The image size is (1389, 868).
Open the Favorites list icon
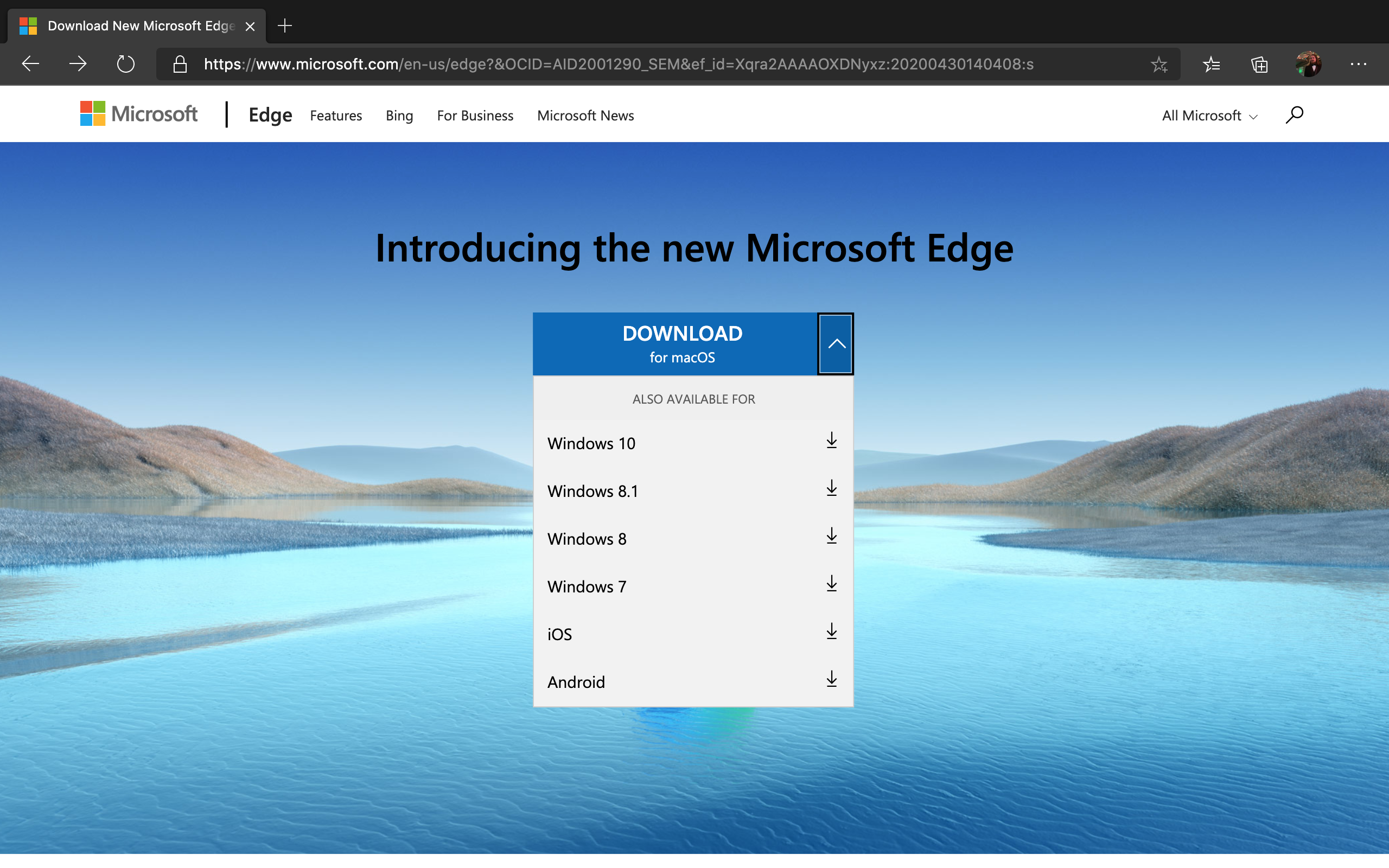coord(1211,65)
